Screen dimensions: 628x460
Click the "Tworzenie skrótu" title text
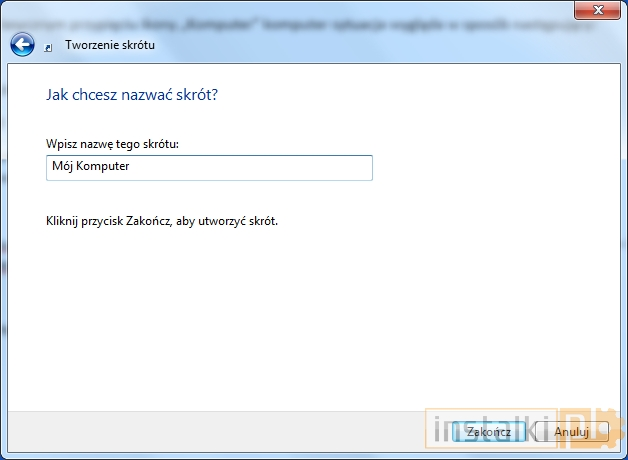tap(110, 45)
